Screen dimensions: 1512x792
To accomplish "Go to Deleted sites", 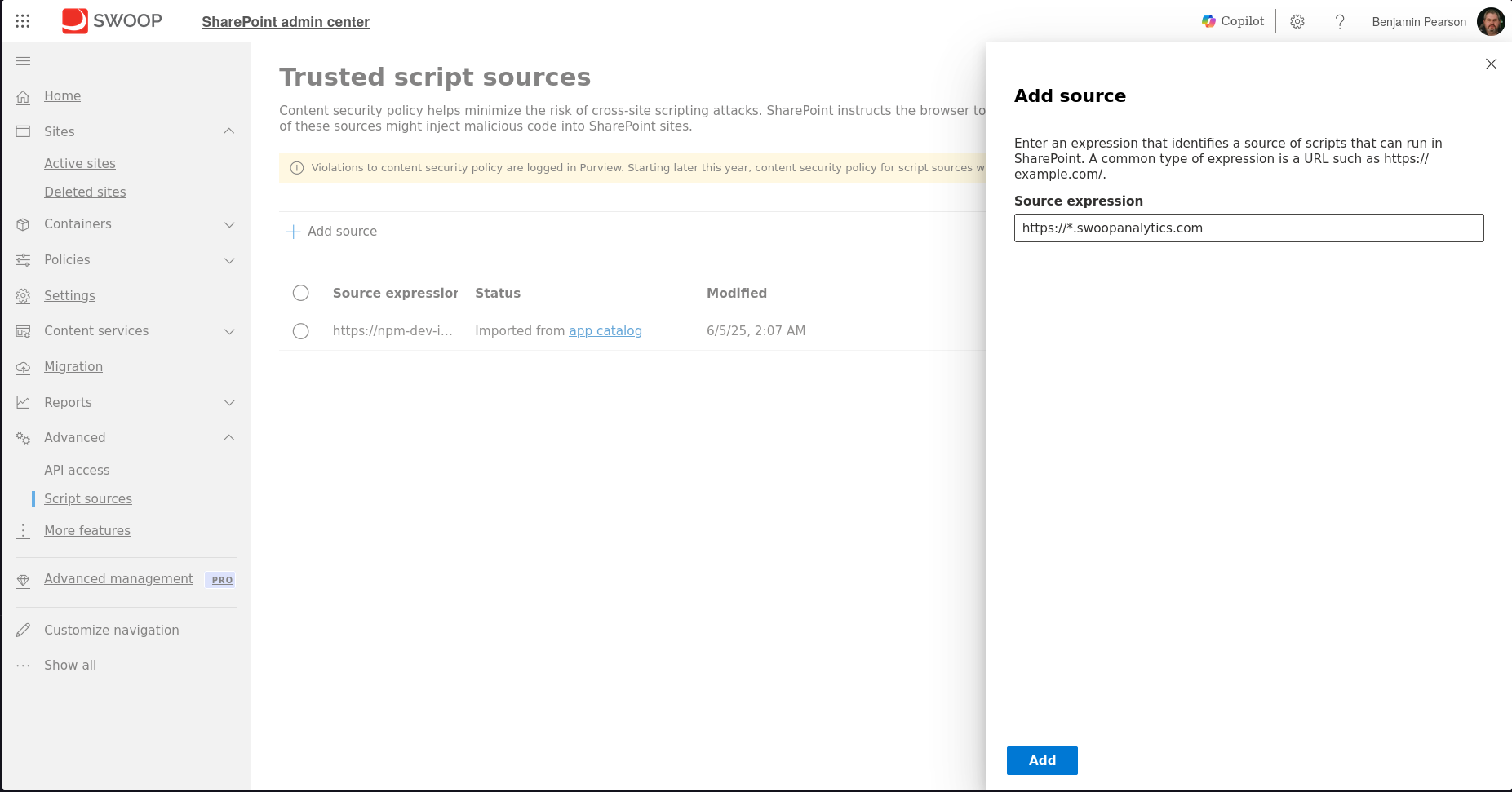I will (85, 192).
